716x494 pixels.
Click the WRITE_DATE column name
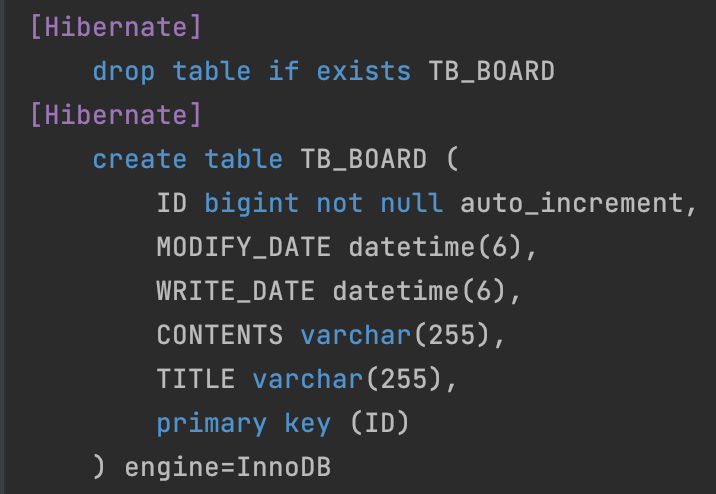click(236, 291)
